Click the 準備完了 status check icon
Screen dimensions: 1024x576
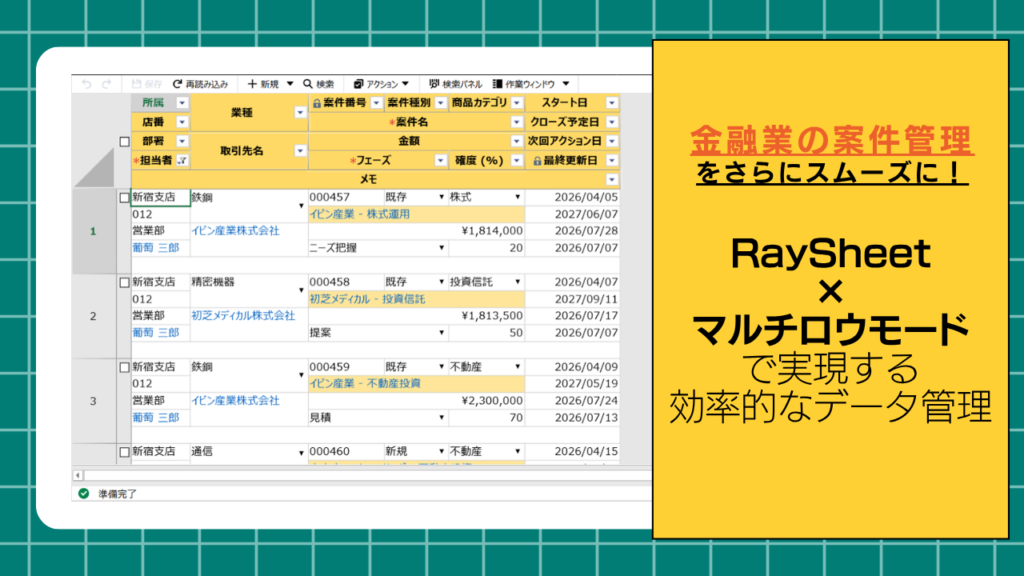pyautogui.click(x=84, y=494)
